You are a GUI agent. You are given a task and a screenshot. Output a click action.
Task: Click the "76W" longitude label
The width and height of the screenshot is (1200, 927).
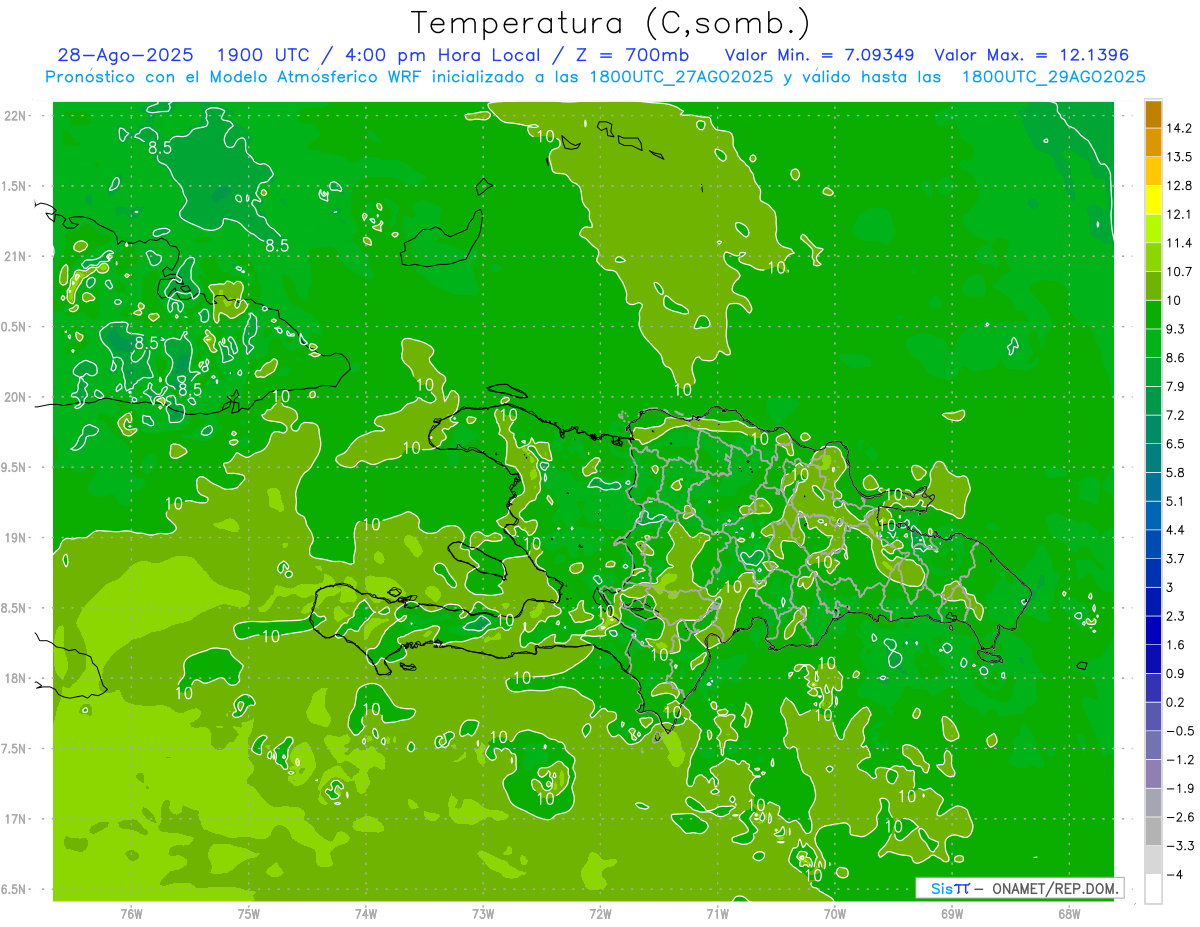(x=131, y=913)
